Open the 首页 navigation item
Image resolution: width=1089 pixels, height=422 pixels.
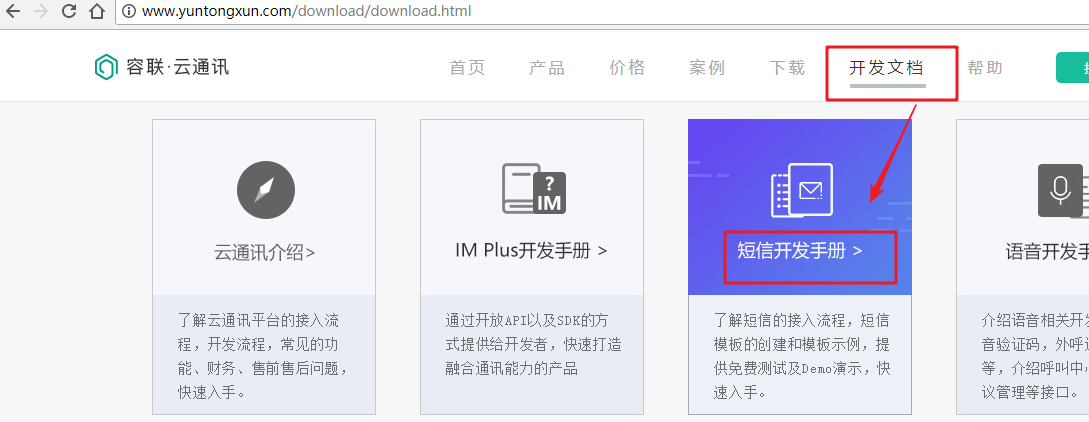467,68
